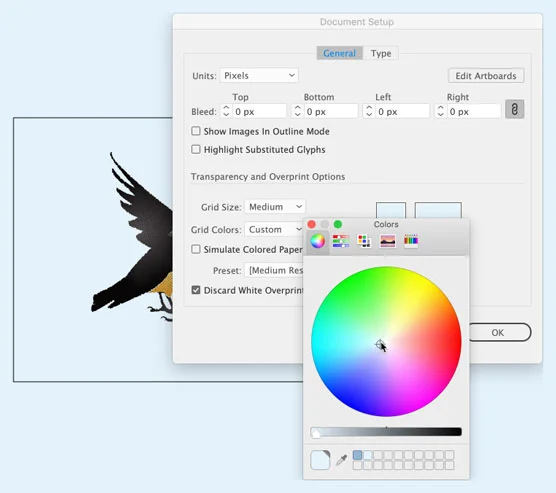Select the General tab
556x493 pixels.
click(x=339, y=53)
